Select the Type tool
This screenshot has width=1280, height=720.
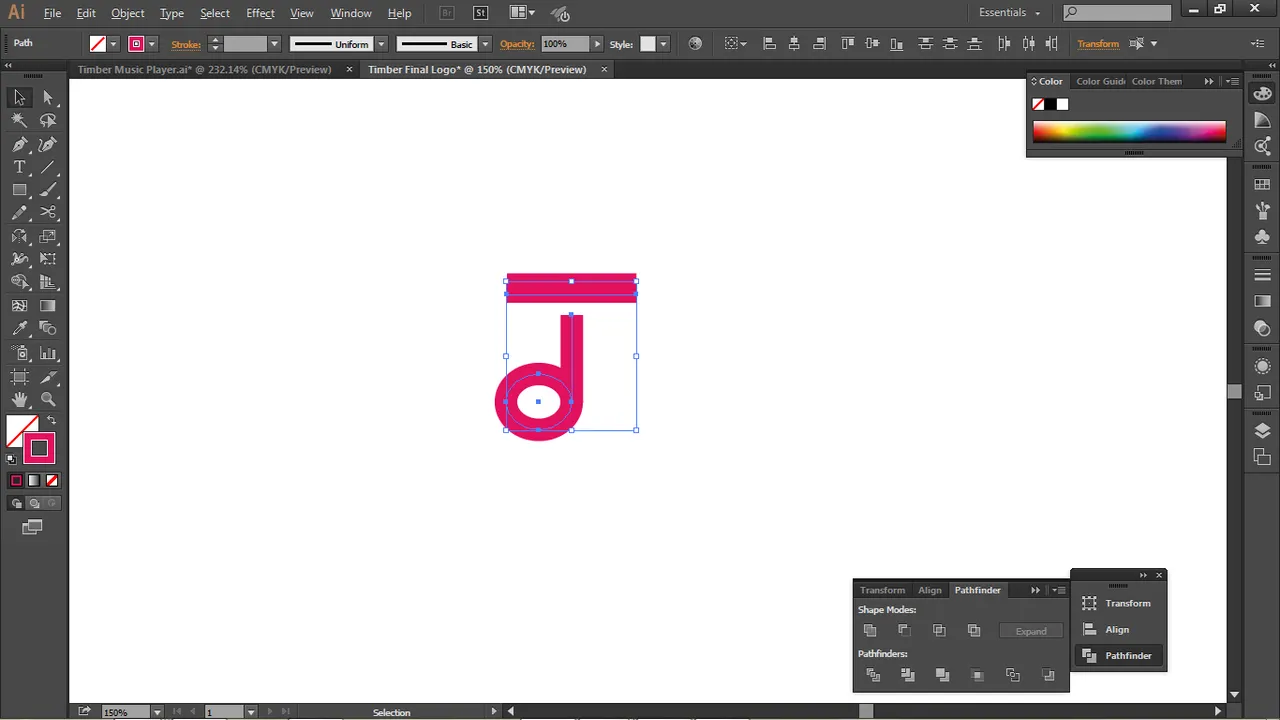19,167
